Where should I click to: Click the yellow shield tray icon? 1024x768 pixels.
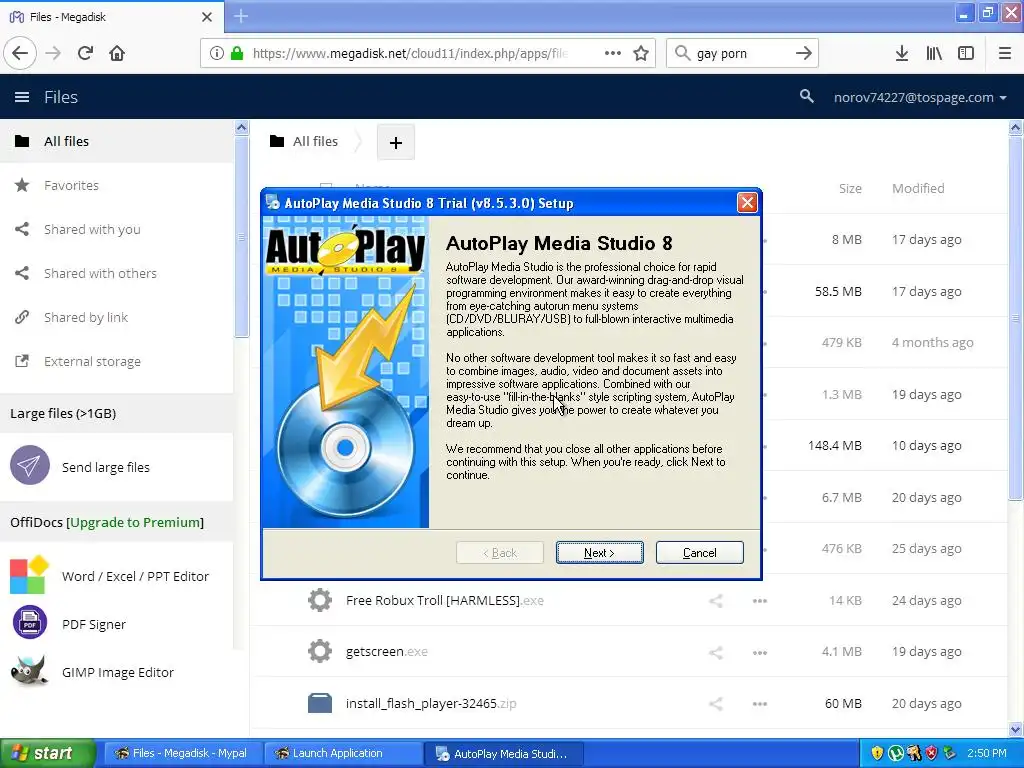click(877, 753)
